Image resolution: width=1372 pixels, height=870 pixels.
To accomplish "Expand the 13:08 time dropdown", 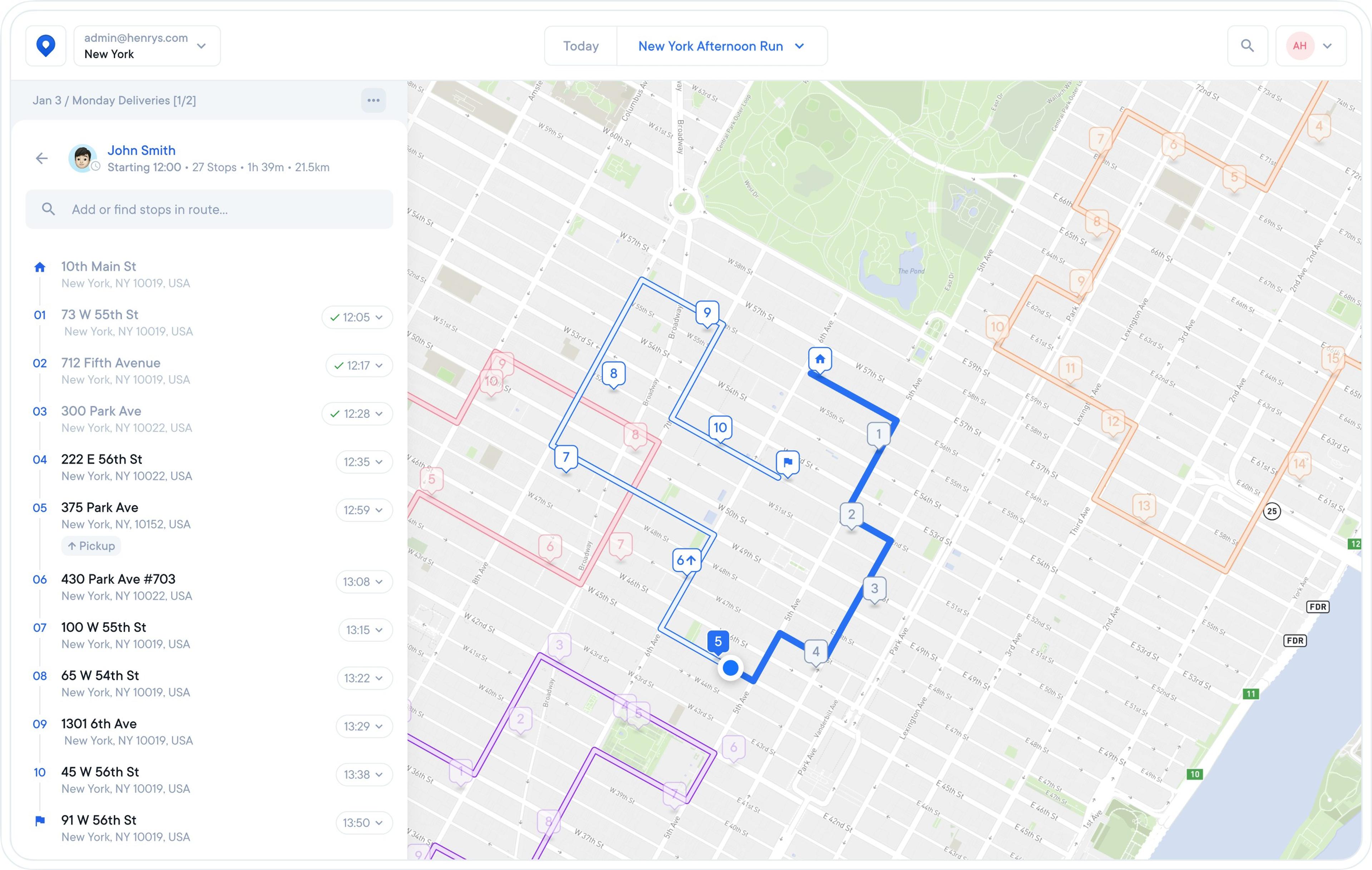I will (364, 582).
